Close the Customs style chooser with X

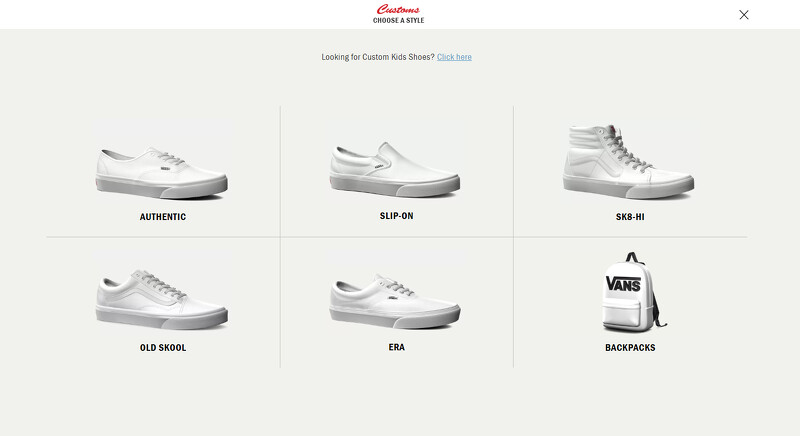tap(744, 15)
